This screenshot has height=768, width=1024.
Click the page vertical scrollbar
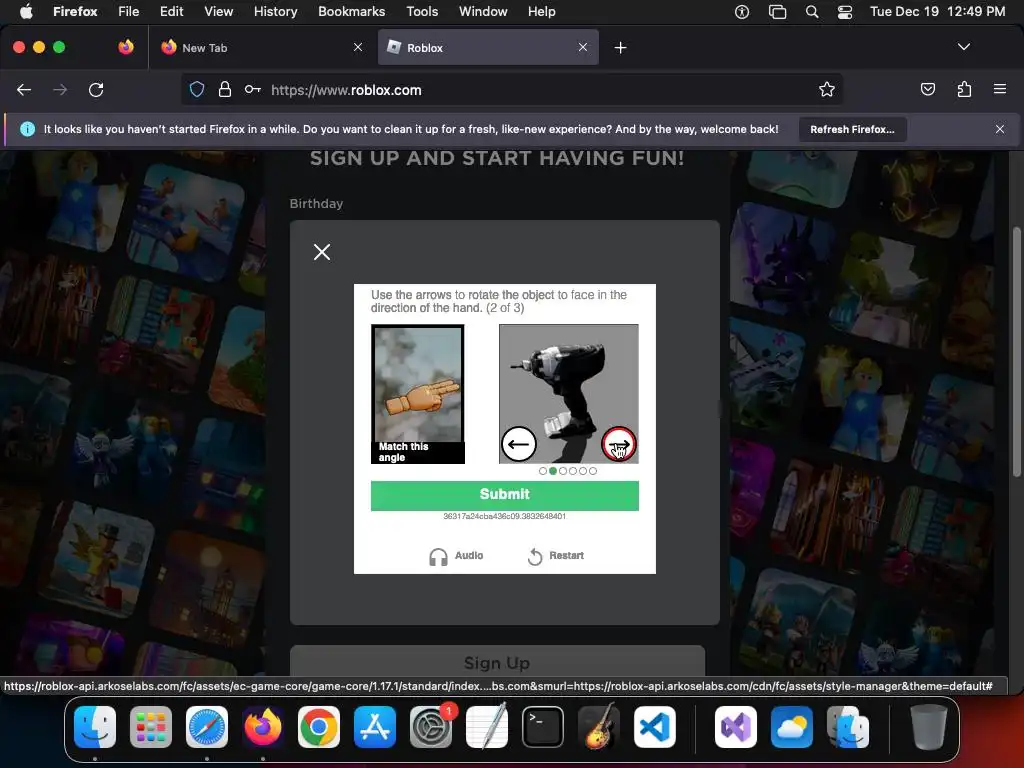tap(1016, 353)
